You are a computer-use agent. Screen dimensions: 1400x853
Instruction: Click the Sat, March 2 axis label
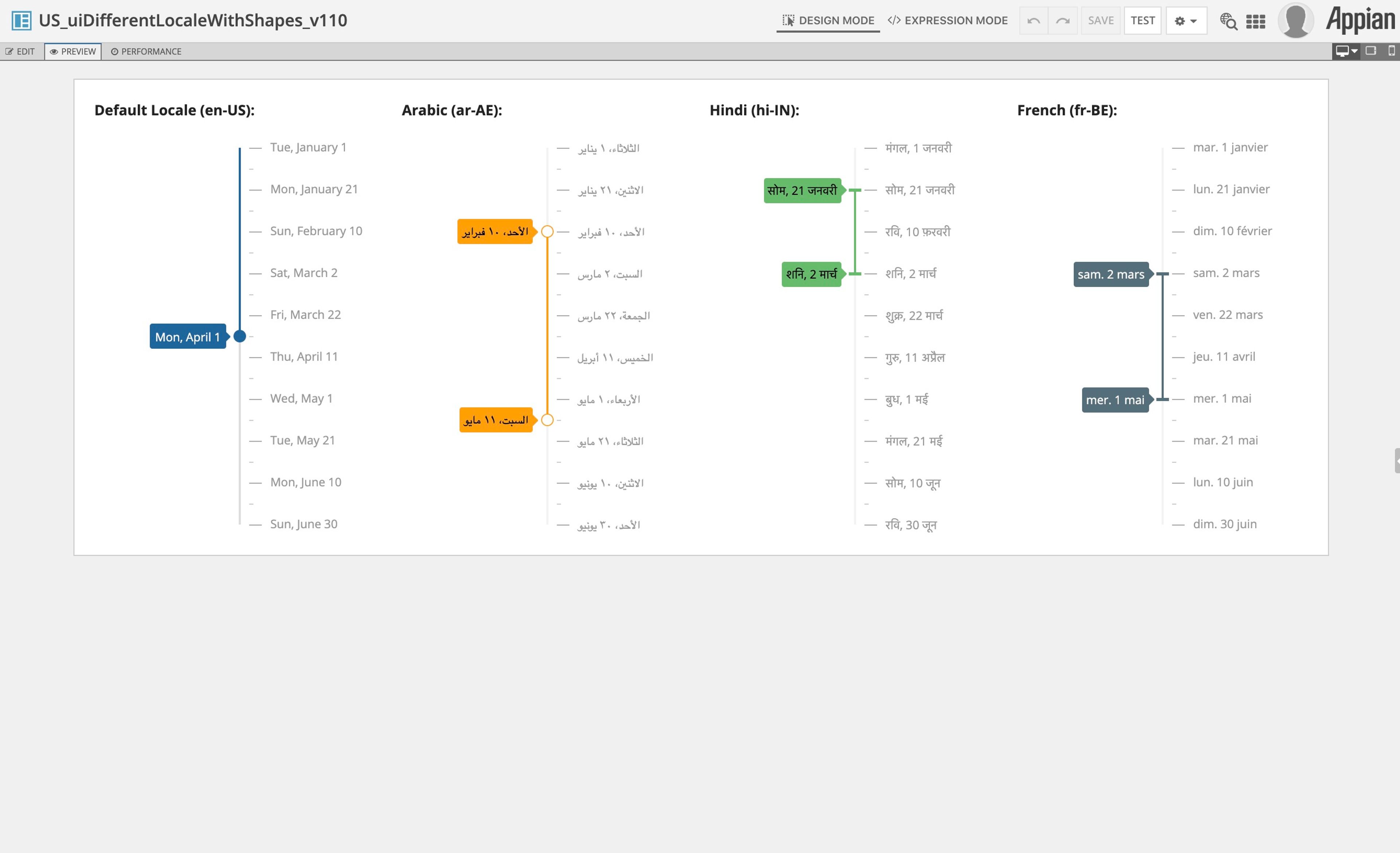303,273
